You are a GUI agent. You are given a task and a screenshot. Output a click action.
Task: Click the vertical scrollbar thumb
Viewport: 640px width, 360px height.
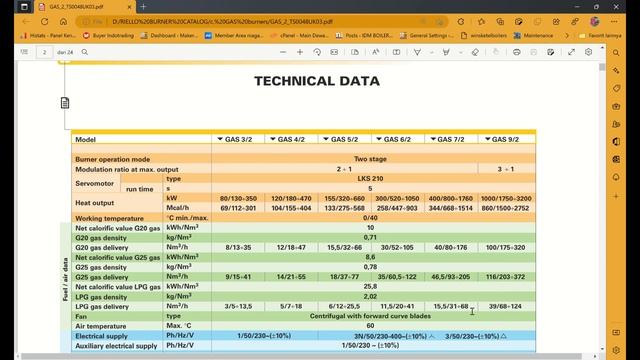tap(602, 67)
